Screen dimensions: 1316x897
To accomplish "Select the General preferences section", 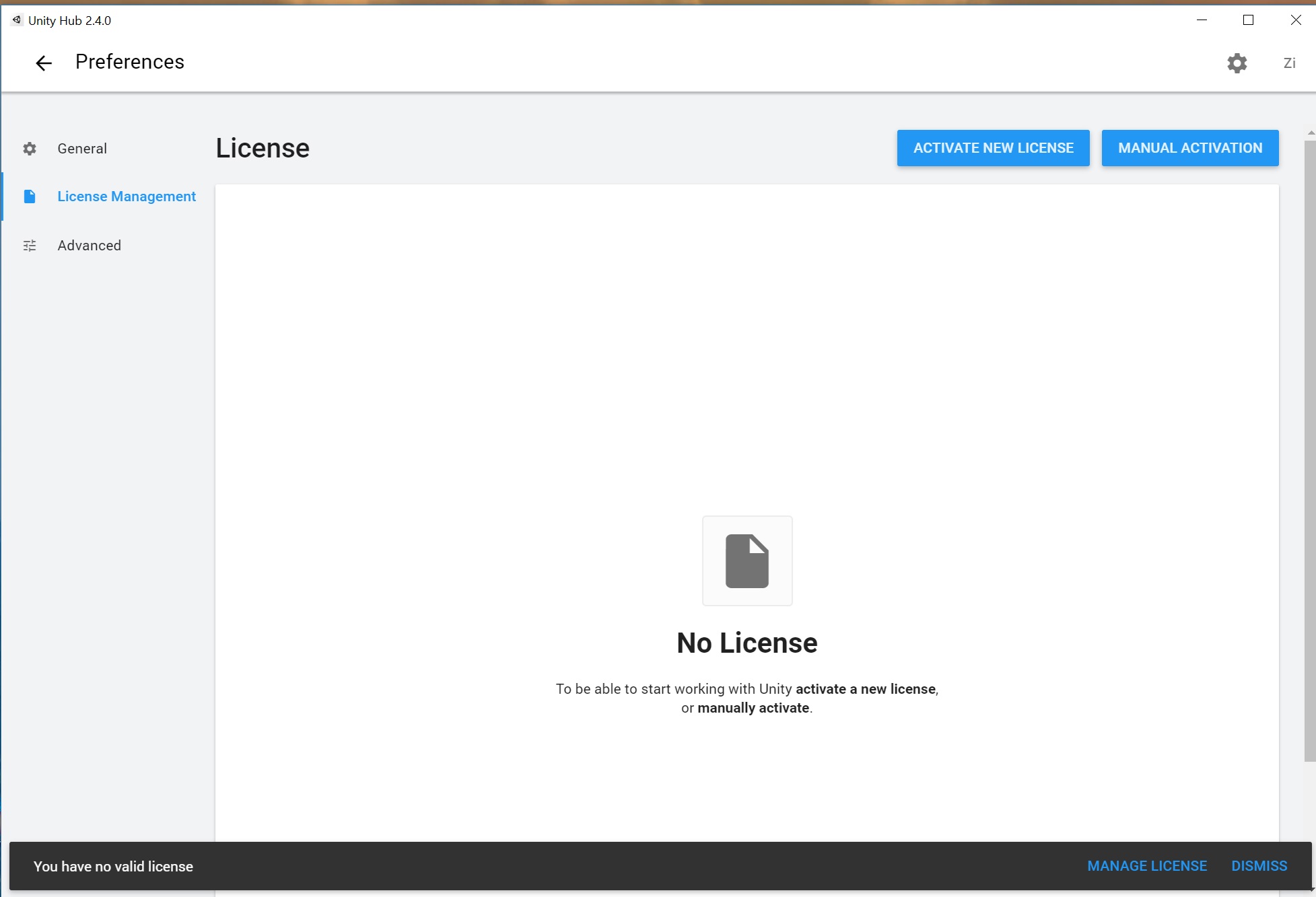I will [x=82, y=148].
